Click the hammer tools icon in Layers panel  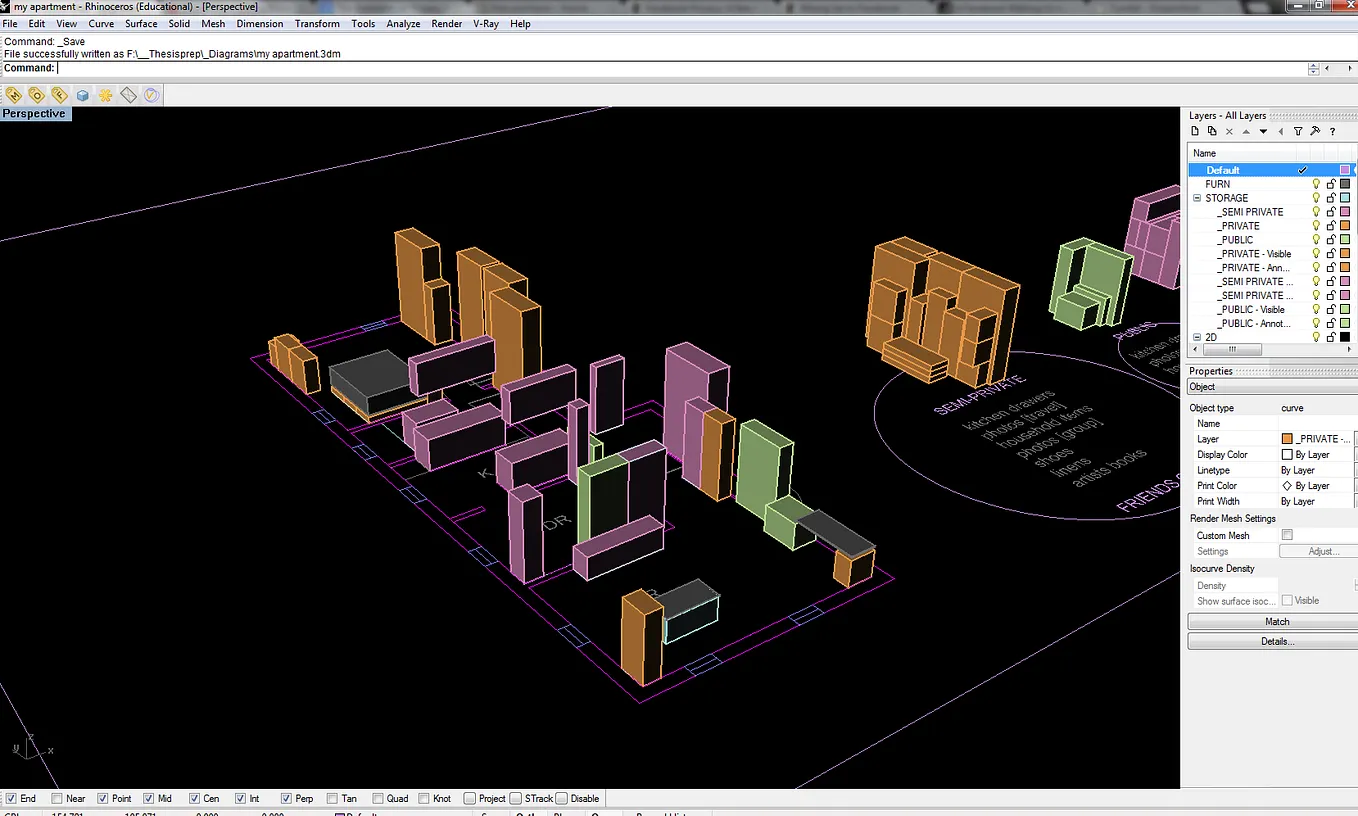point(1315,131)
